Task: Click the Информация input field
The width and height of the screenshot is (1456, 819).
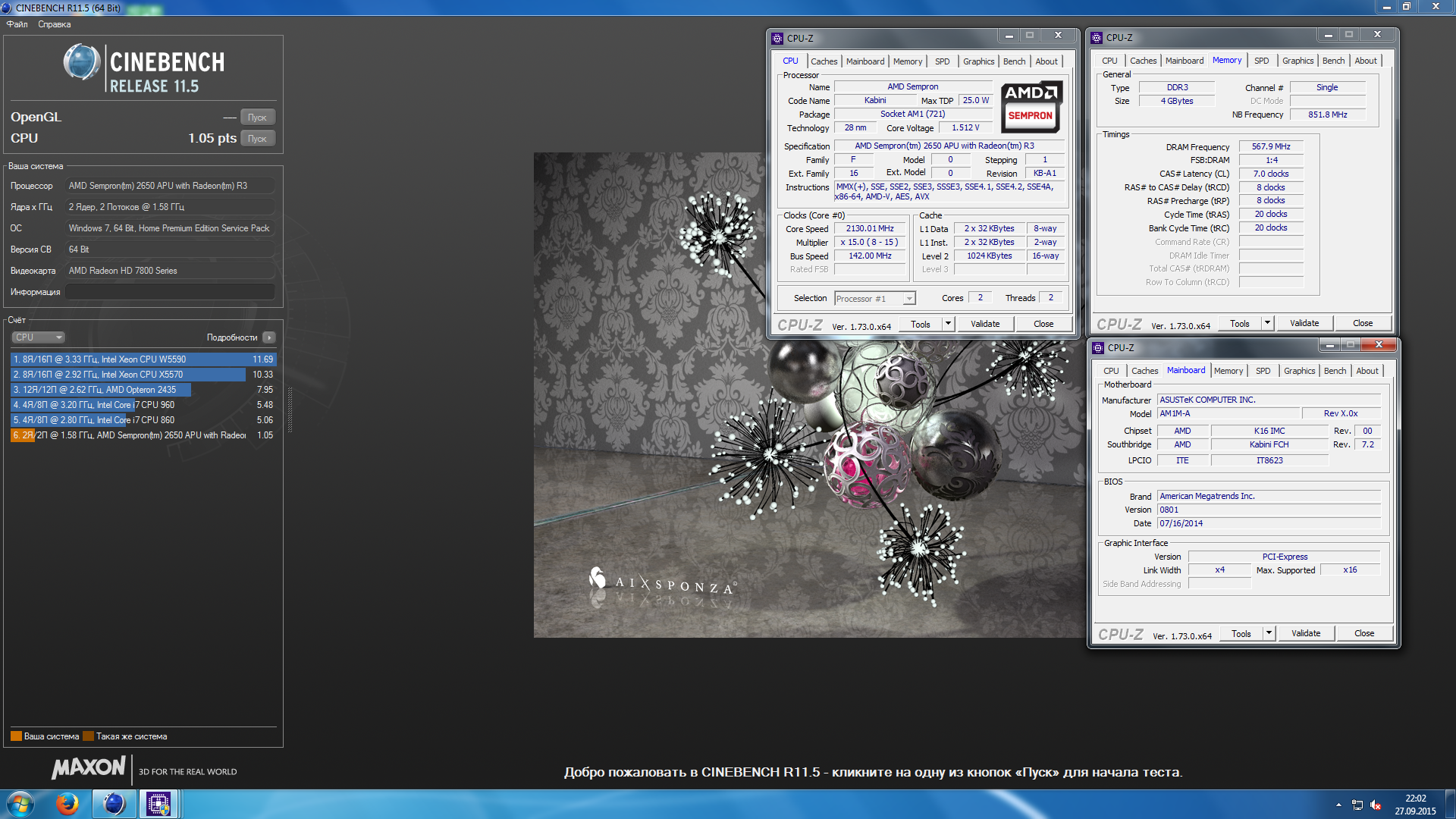Action: [x=171, y=292]
